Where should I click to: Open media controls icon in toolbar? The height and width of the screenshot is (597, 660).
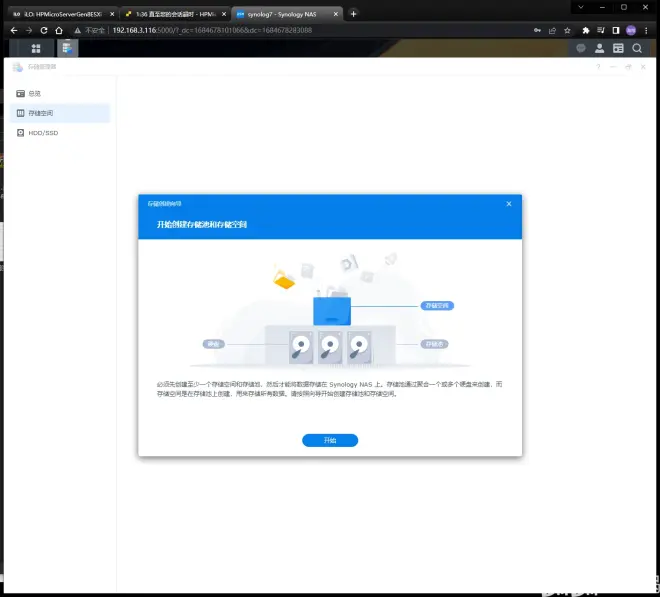tap(601, 30)
